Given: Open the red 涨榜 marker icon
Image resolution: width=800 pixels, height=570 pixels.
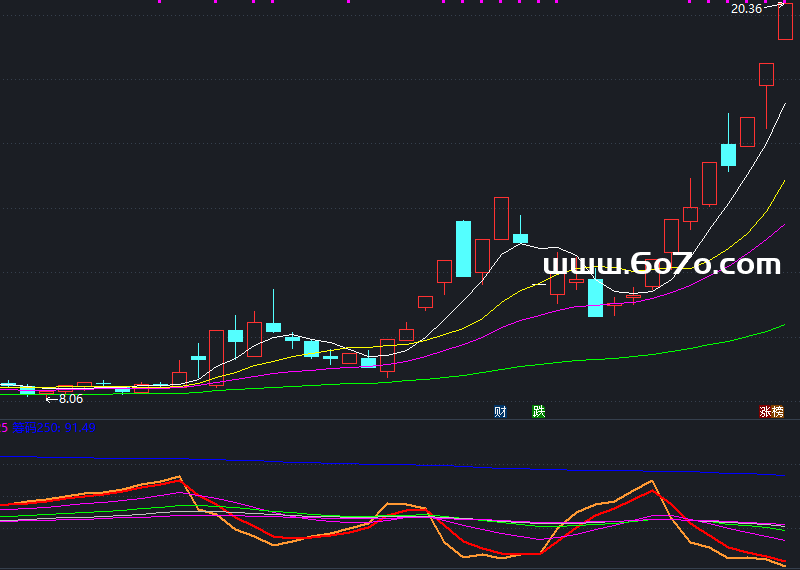Looking at the screenshot, I should pyautogui.click(x=771, y=411).
